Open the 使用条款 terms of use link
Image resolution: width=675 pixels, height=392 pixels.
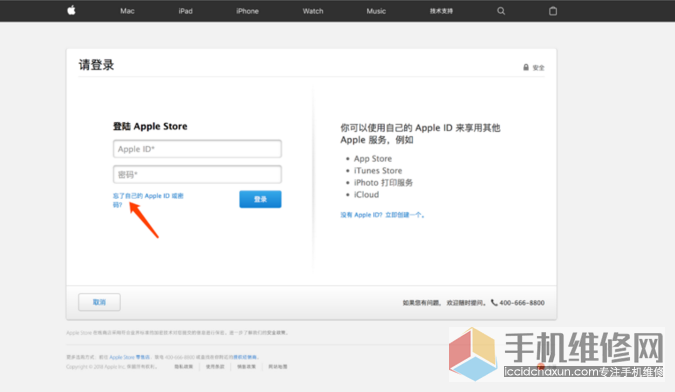pyautogui.click(x=215, y=367)
